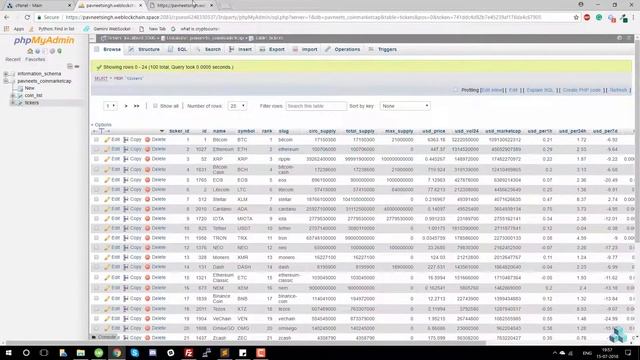Go to next page of rows
The width and height of the screenshot is (640, 360).
coord(126,106)
